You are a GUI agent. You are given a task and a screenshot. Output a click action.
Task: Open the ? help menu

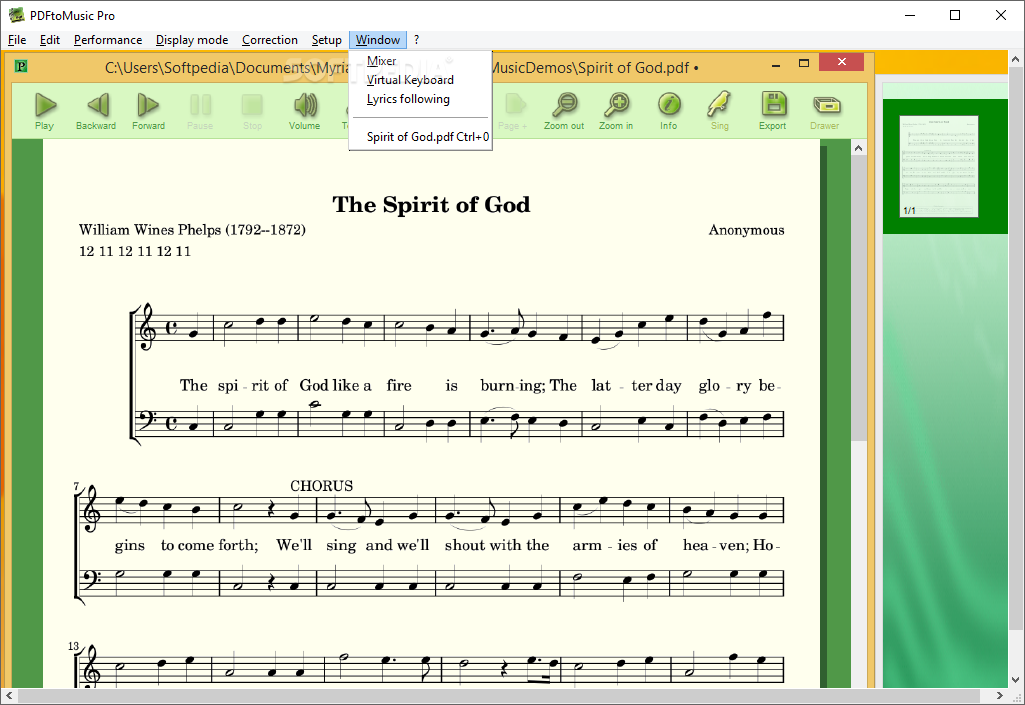click(x=416, y=40)
